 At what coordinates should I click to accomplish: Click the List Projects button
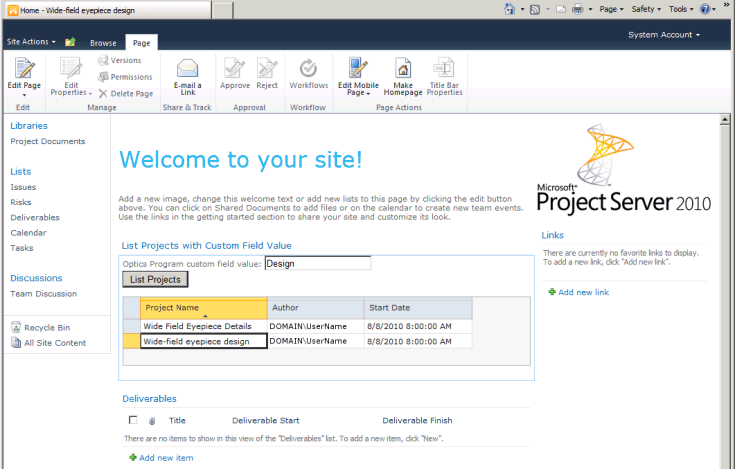click(155, 279)
